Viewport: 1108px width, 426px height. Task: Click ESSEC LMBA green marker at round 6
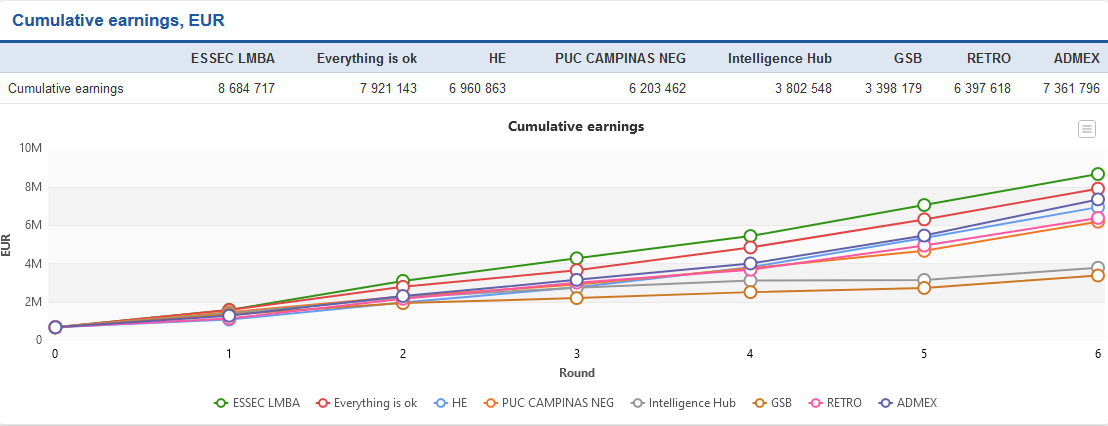click(x=1097, y=174)
